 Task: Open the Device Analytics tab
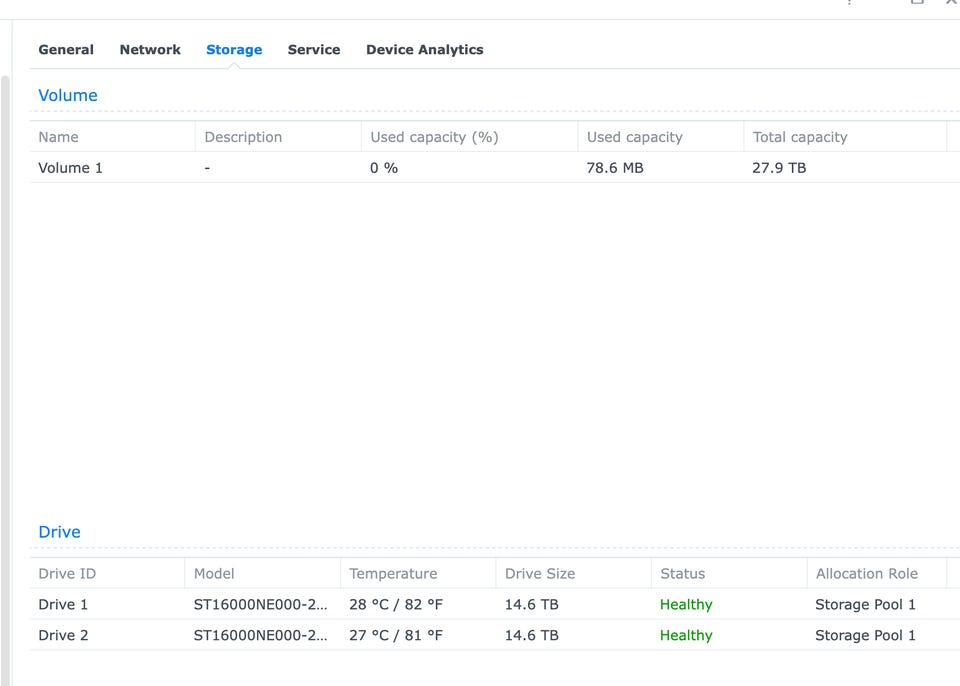pyautogui.click(x=424, y=50)
